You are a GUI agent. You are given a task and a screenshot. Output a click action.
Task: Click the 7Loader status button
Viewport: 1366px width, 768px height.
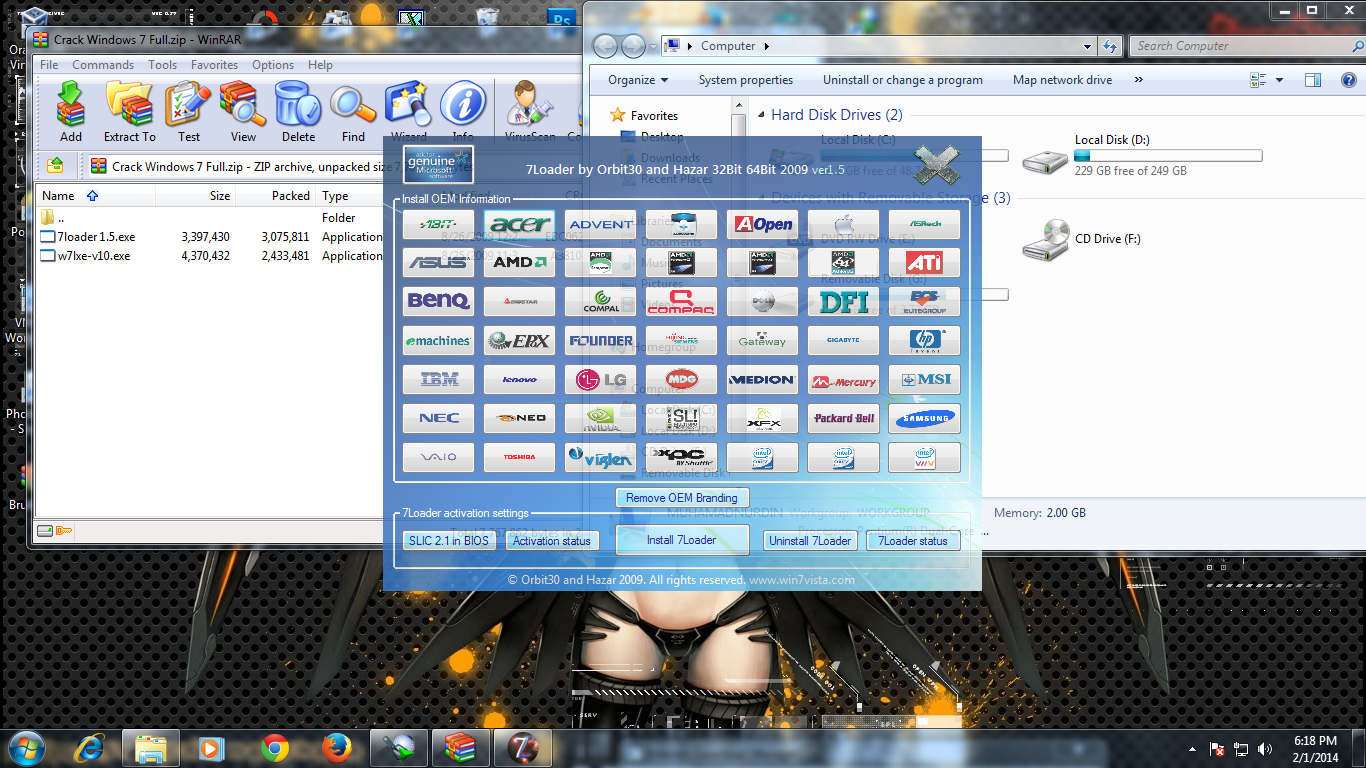click(913, 541)
